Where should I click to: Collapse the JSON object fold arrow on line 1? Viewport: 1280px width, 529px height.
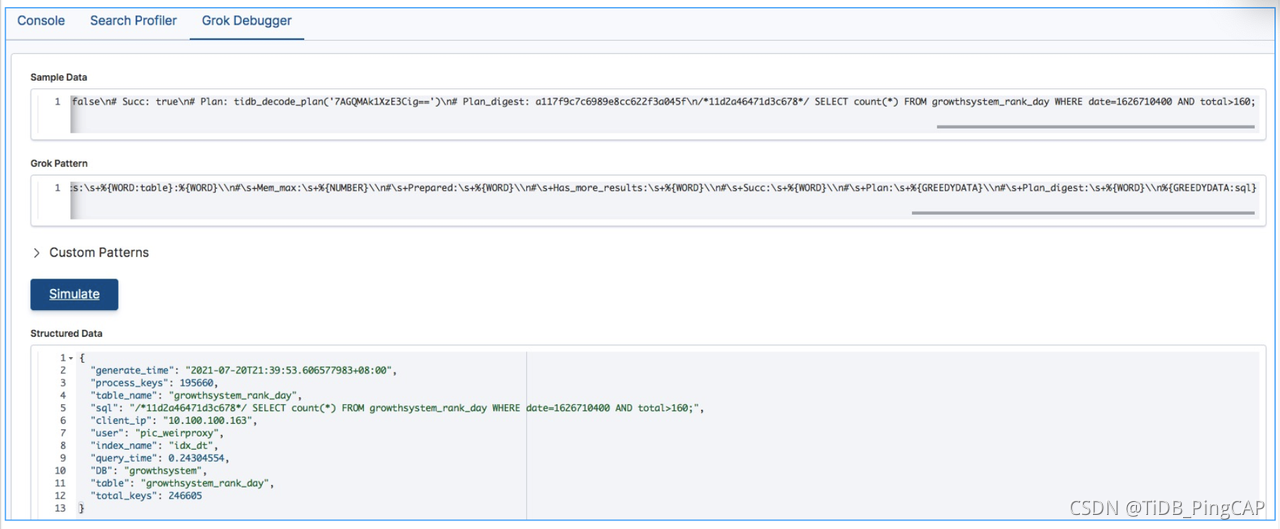71,358
